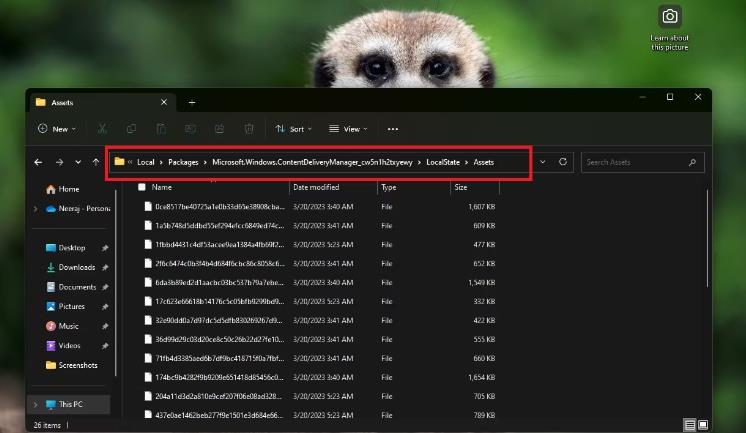Screen dimensions: 746x433
Task: Click the Share icon in toolbar
Action: pyautogui.click(x=219, y=129)
